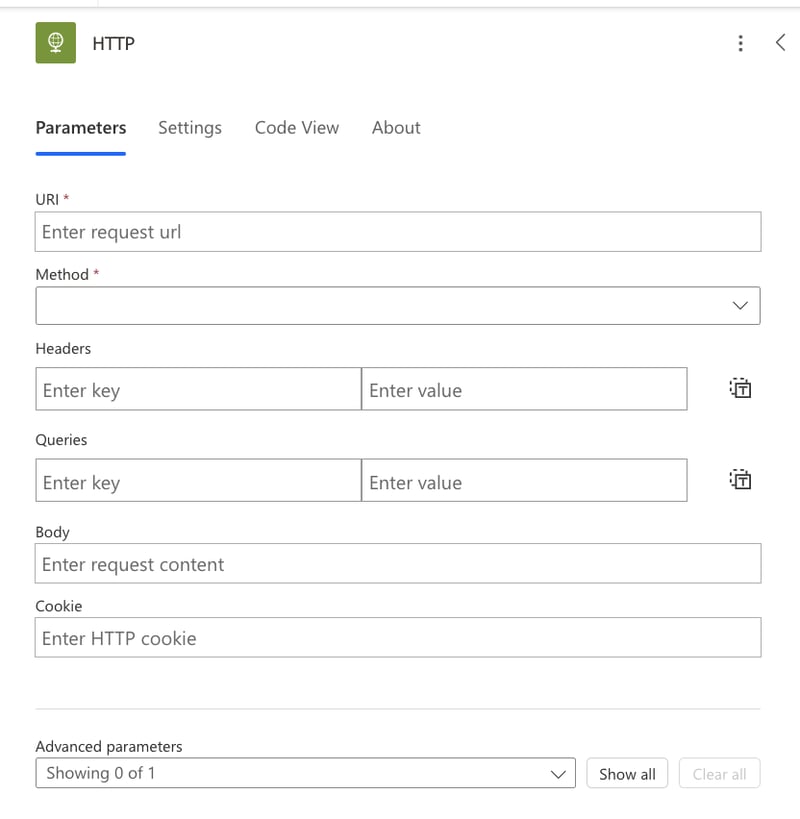
Task: Switch Queries to text mode
Action: click(x=740, y=480)
